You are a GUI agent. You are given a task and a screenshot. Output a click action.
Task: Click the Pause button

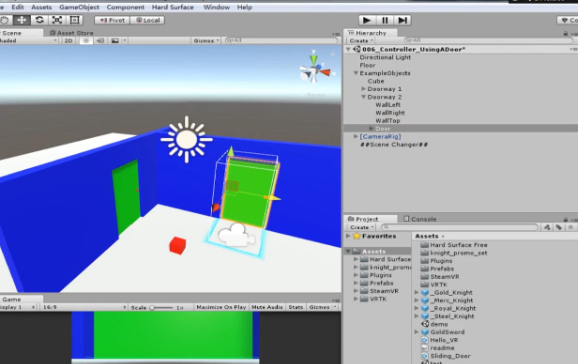pyautogui.click(x=385, y=20)
